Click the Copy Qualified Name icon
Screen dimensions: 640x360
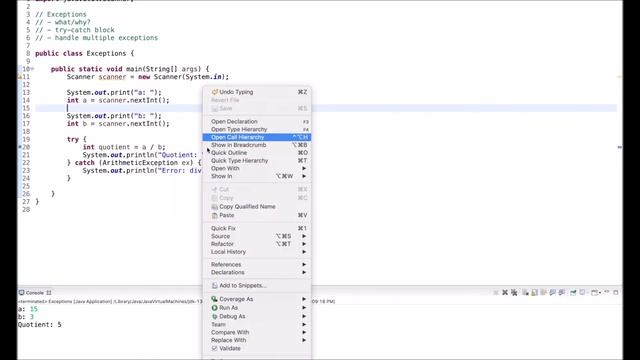(215, 207)
